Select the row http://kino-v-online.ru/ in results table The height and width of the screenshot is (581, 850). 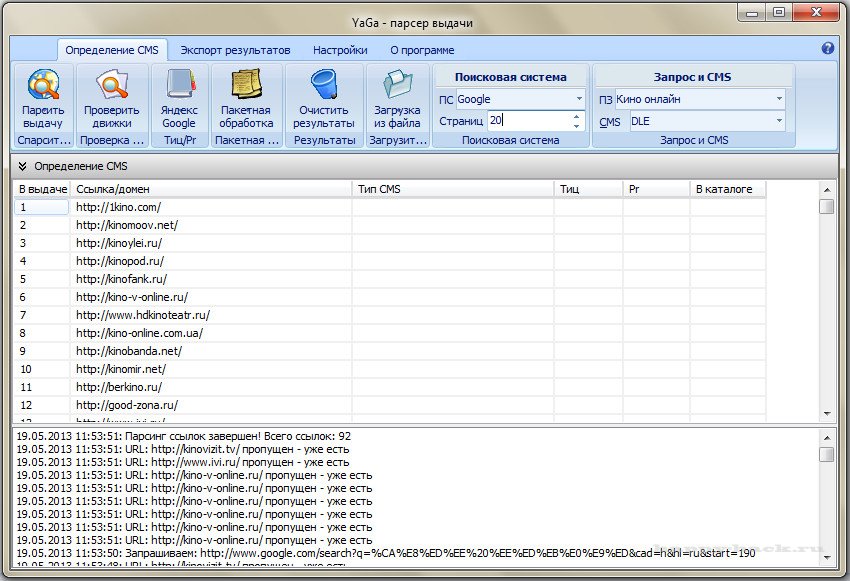coord(390,297)
